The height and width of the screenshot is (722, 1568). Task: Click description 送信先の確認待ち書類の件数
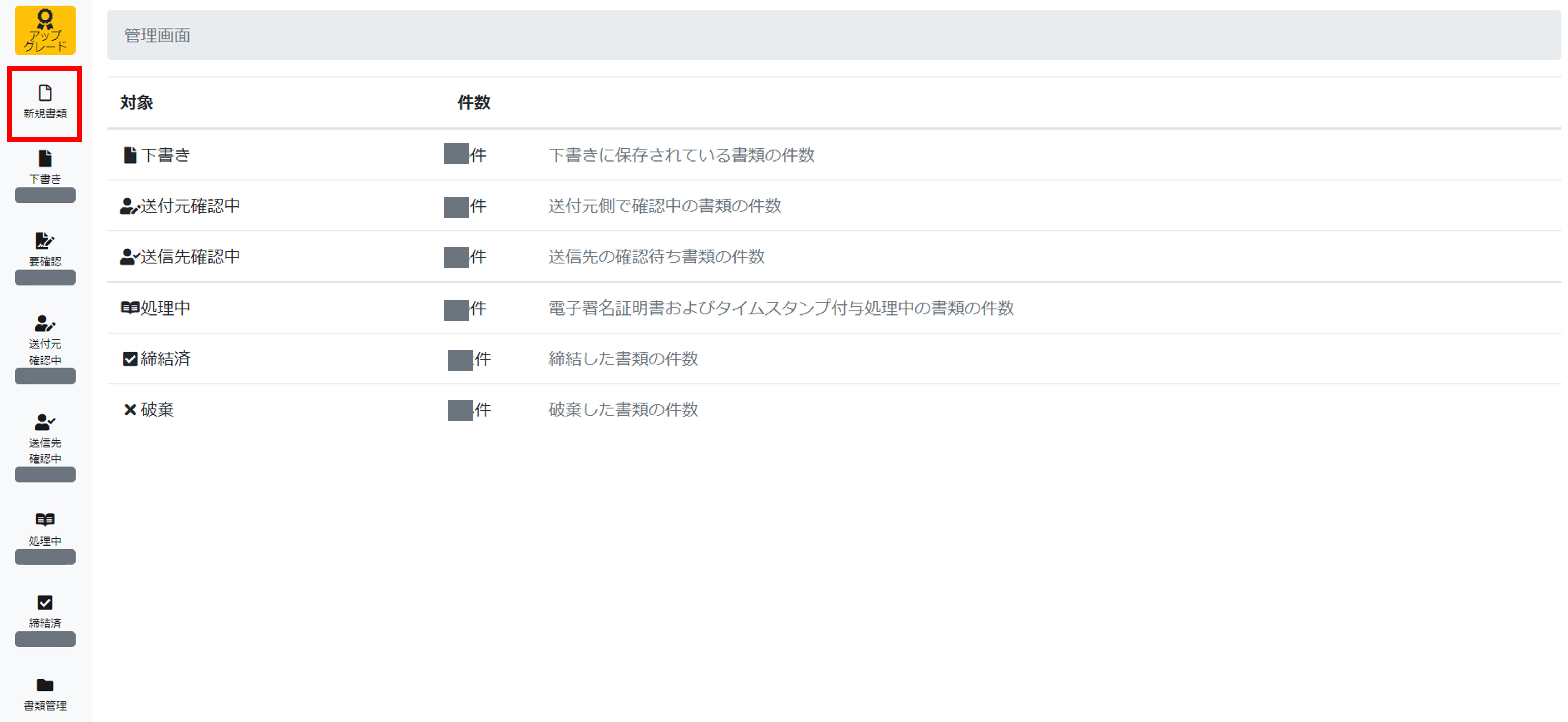[x=656, y=257]
